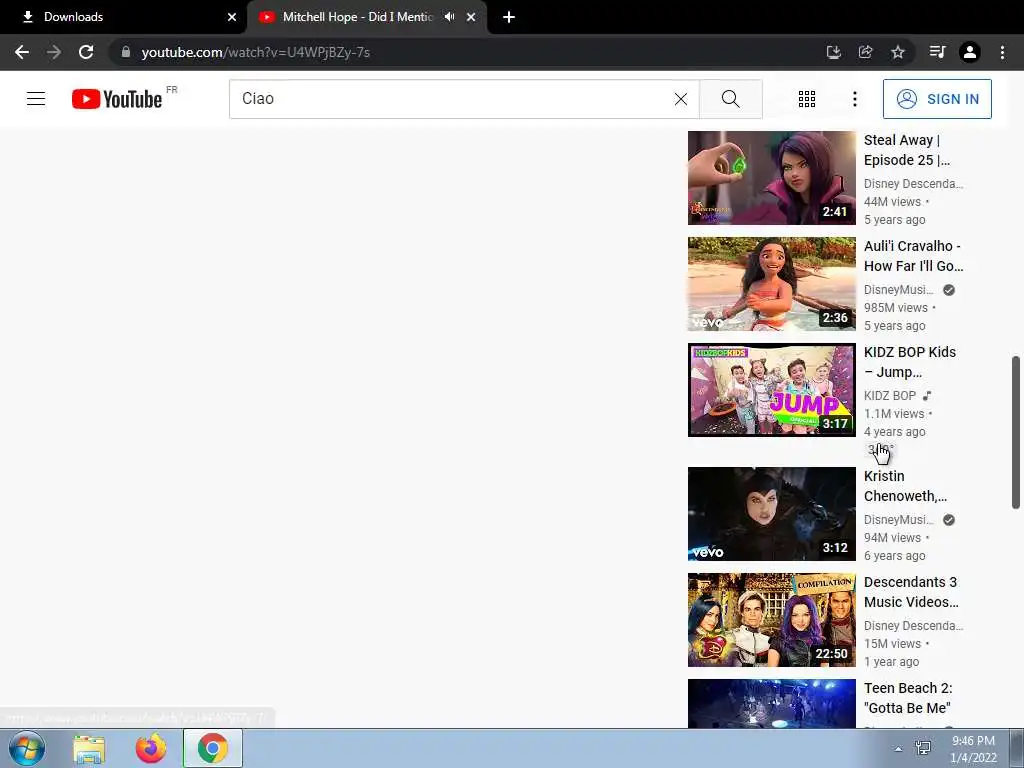The width and height of the screenshot is (1024, 768).
Task: Click KIDZ BOP channel name
Action: pos(889,396)
